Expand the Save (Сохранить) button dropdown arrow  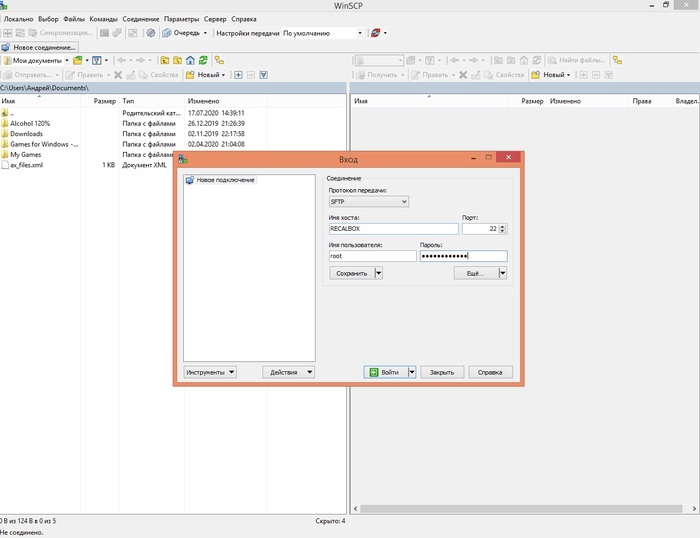[x=378, y=273]
